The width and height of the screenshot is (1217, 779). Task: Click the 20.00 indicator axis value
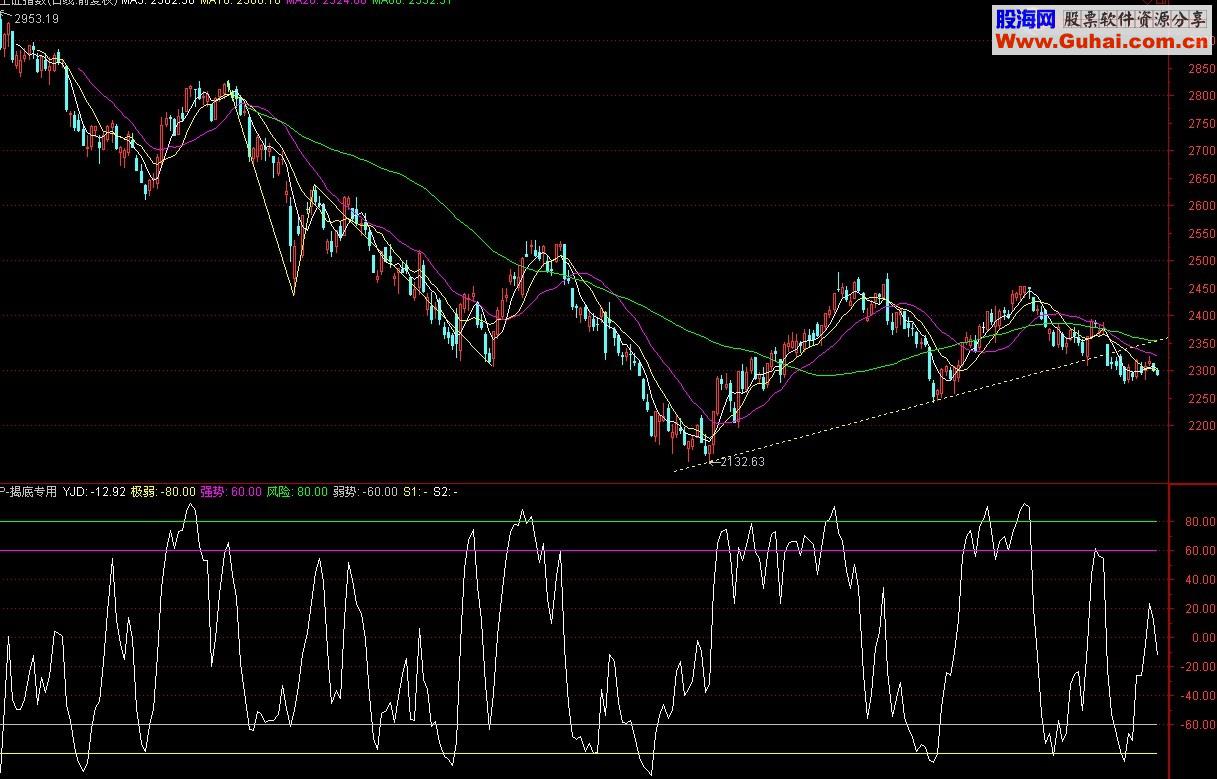coord(1200,608)
